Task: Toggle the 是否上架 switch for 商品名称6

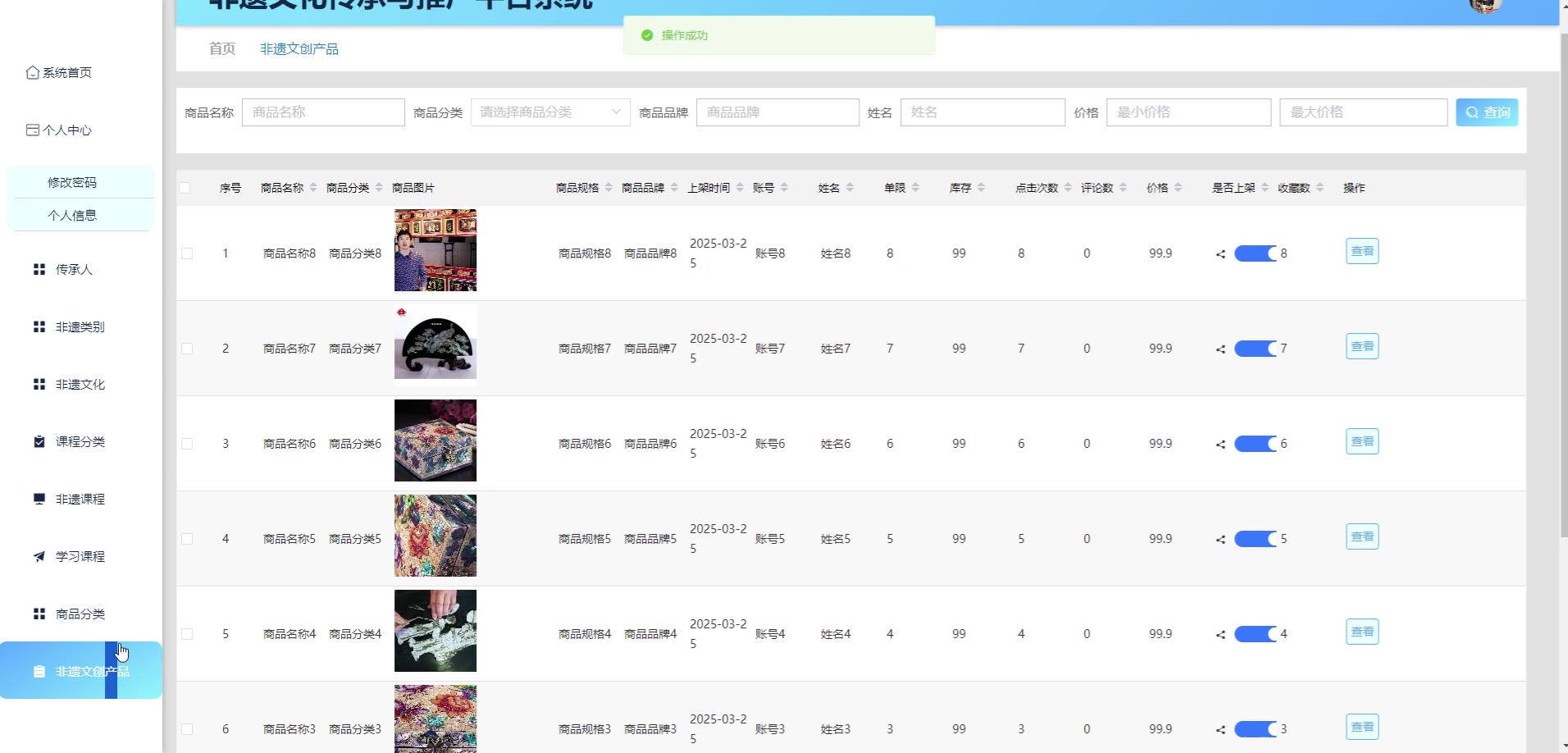Action: [x=1256, y=444]
